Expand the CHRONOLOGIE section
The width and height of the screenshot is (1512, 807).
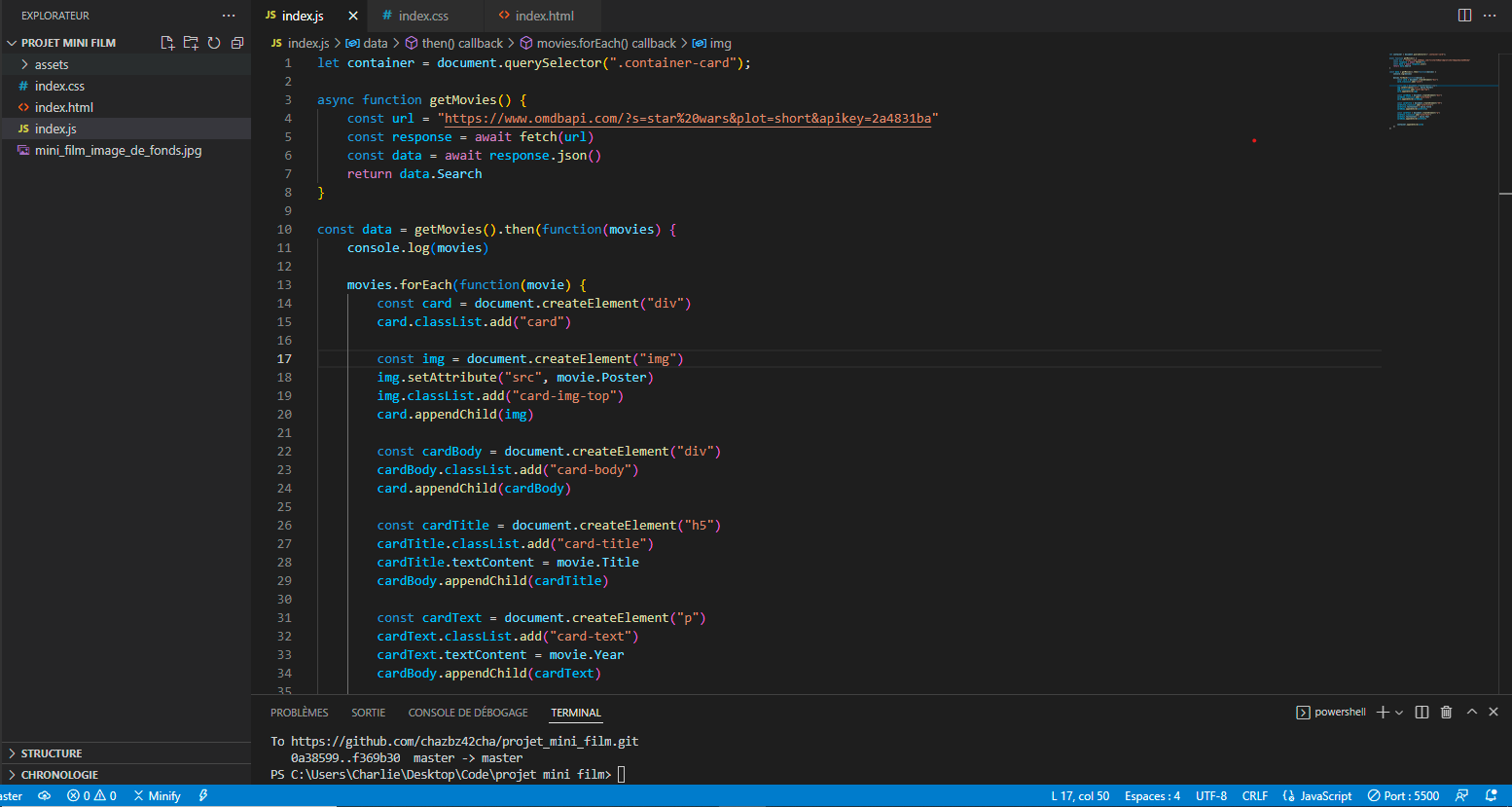click(126, 775)
